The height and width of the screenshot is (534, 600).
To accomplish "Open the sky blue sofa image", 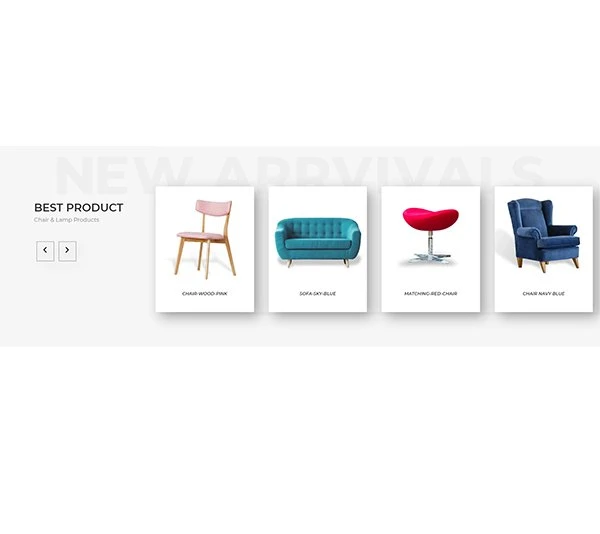I will pyautogui.click(x=318, y=242).
